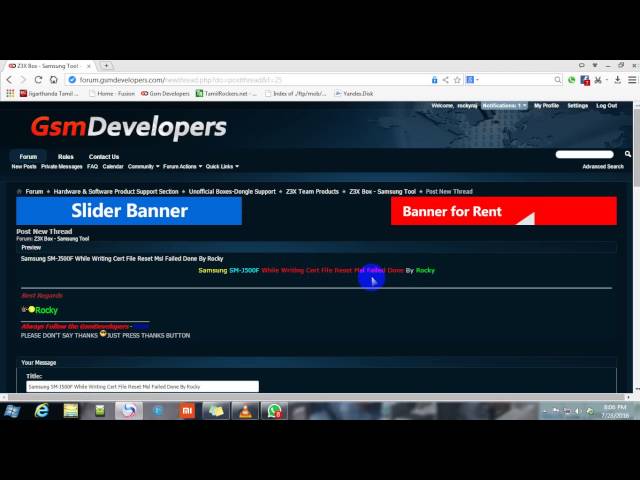This screenshot has width=640, height=480.
Task: Expand the Community dropdown menu
Action: click(143, 167)
